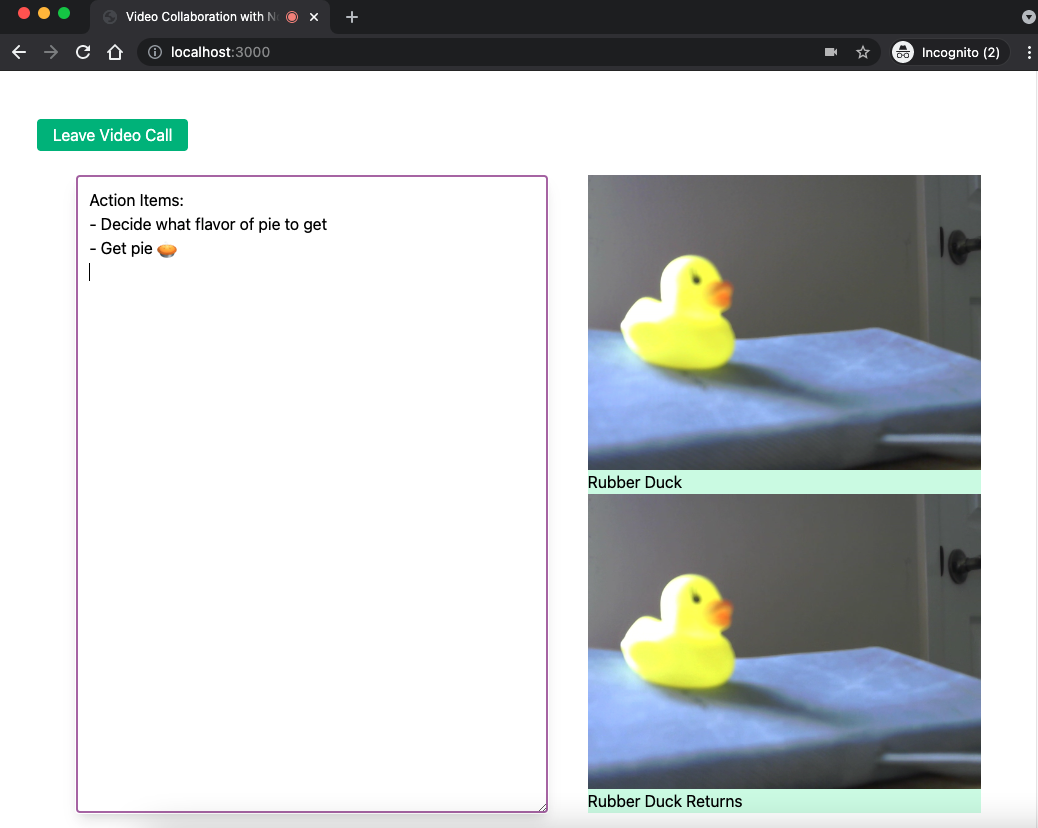The image size is (1038, 828).
Task: Open the Chrome three-dot menu
Action: 1029,52
